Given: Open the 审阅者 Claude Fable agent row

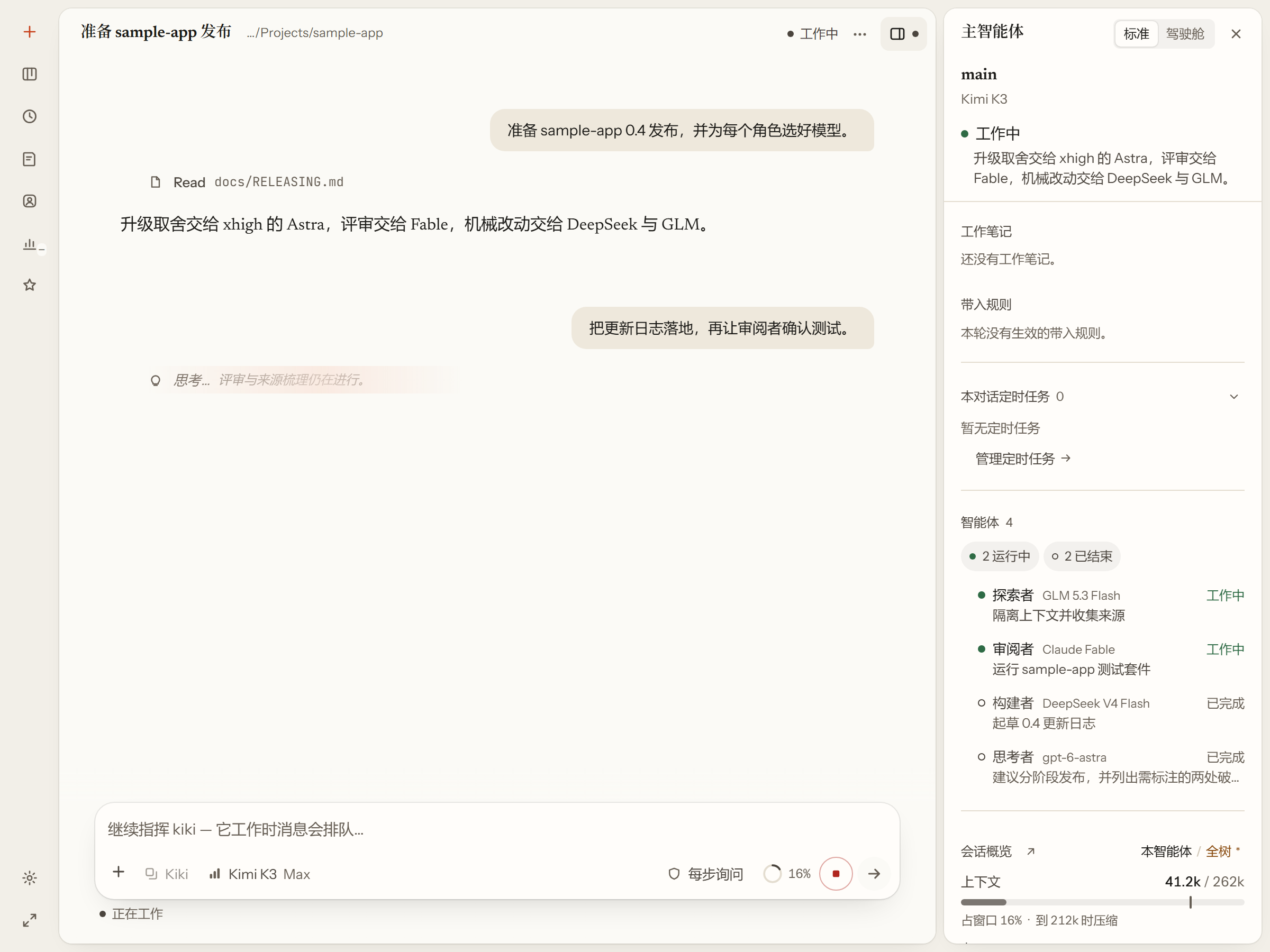Looking at the screenshot, I should click(1110, 659).
